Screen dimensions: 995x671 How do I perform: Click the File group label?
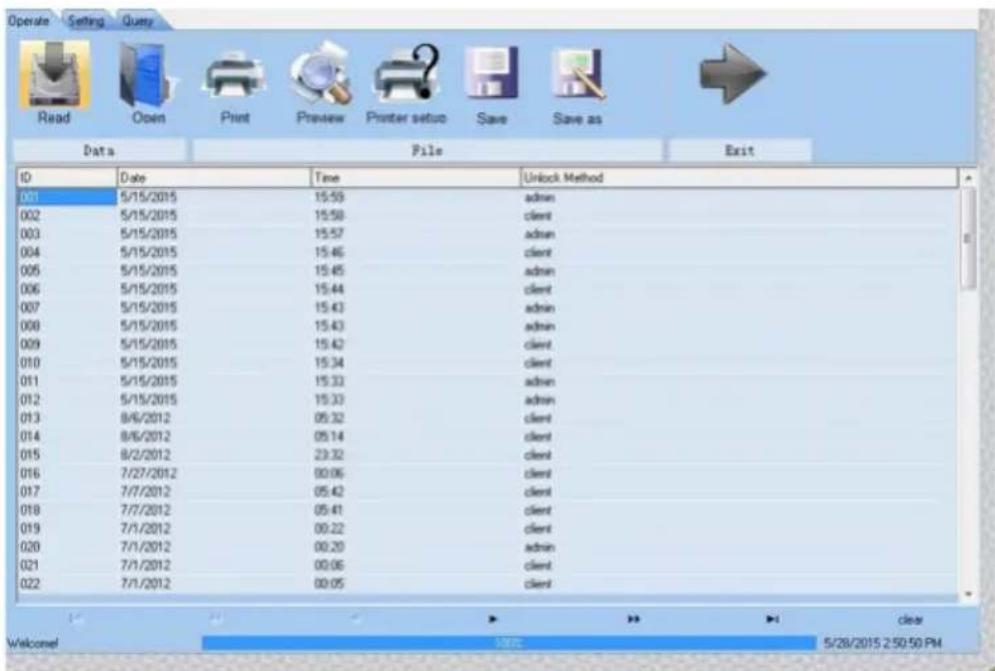point(427,151)
